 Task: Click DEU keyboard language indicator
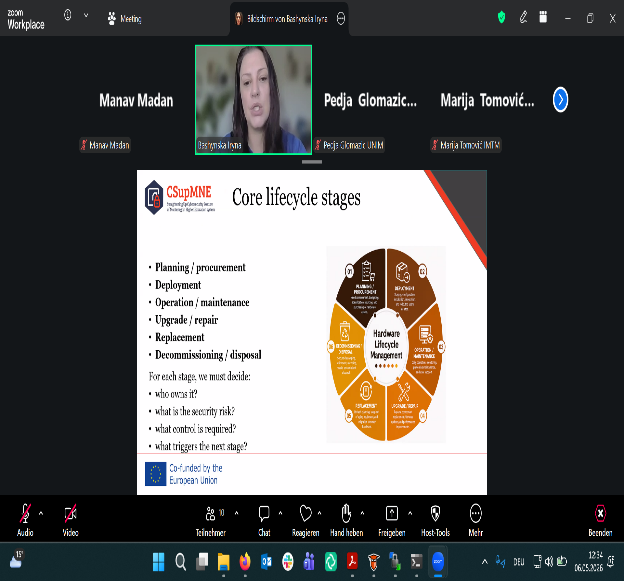[x=519, y=562]
